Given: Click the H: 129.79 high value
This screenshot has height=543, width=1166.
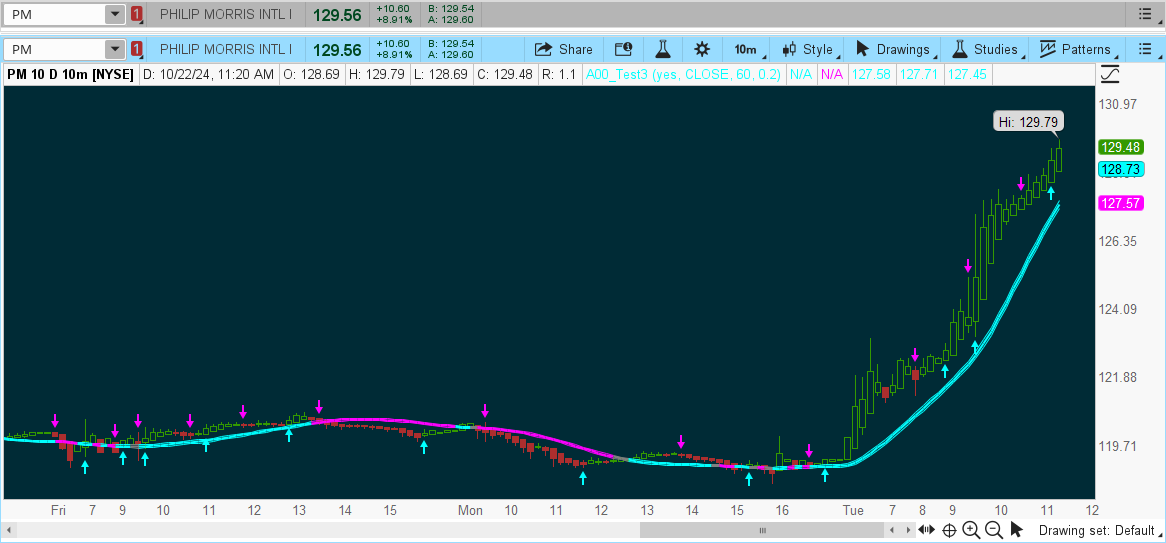Looking at the screenshot, I should click(x=377, y=74).
